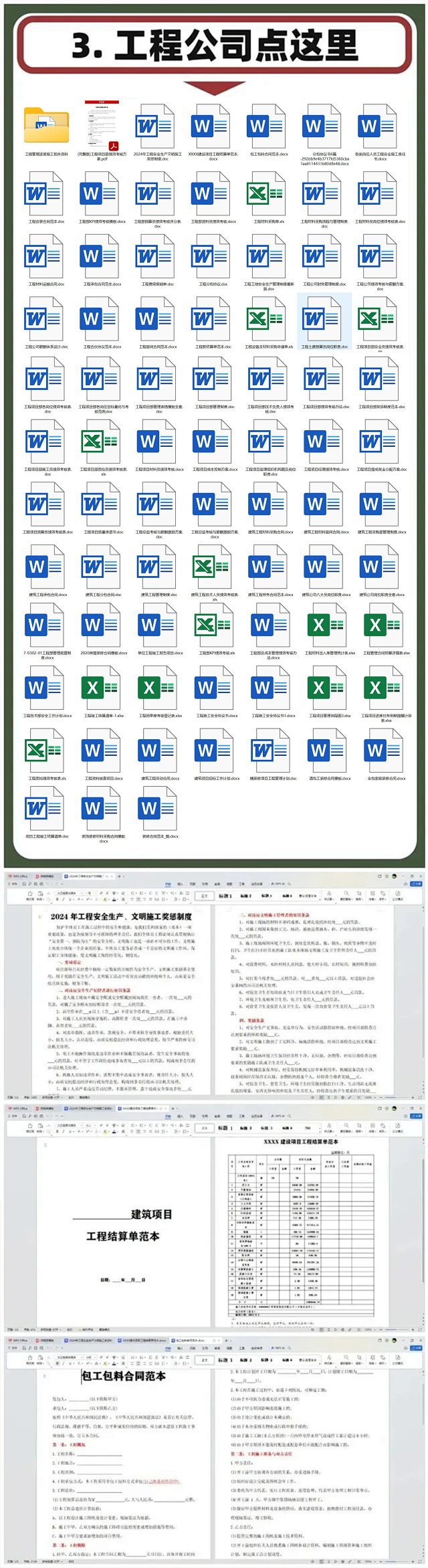Open 工程竣工结算清单-1.xlsx spreadsheet
The image size is (428, 1568).
pos(103,688)
